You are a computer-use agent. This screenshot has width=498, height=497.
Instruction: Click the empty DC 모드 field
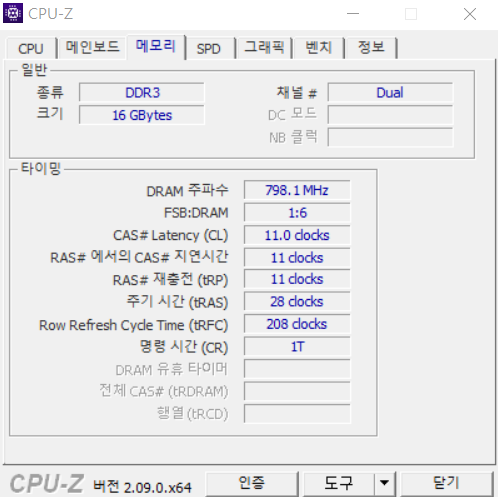coord(390,115)
